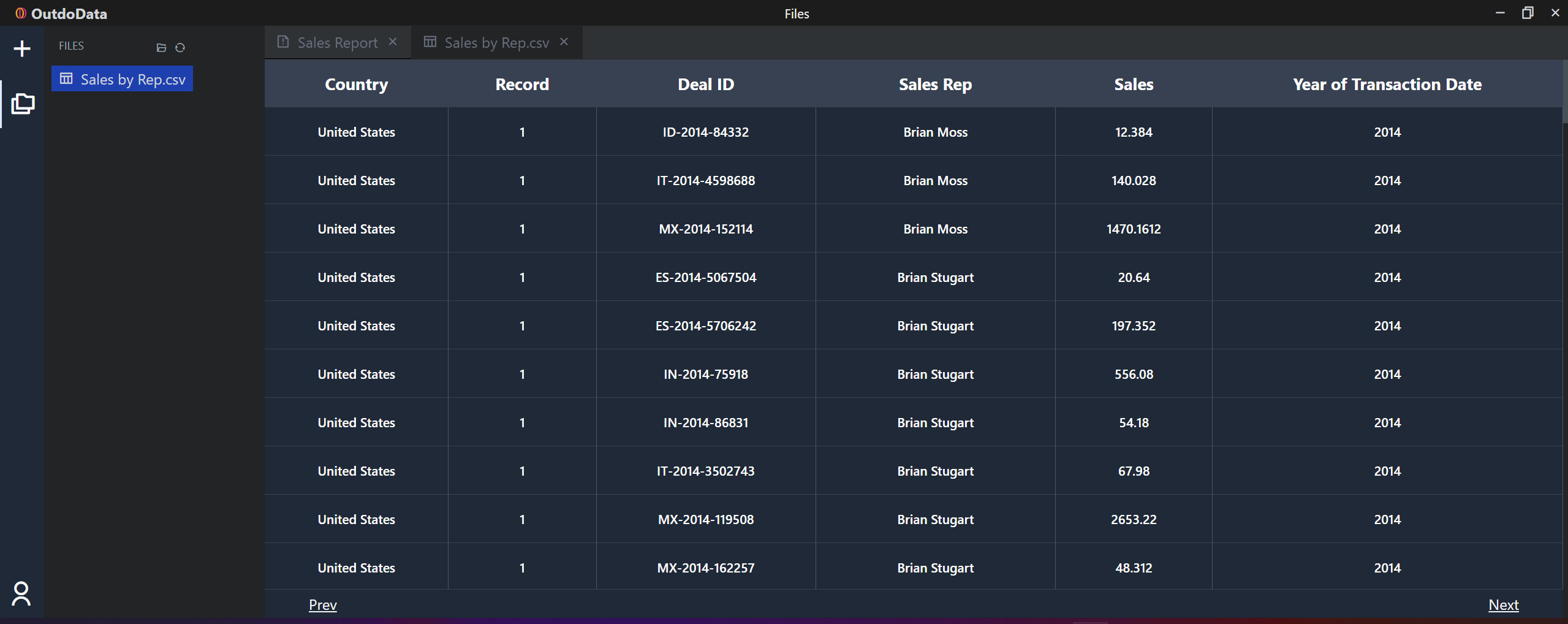Select Sales by Rep.csv in file list
The image size is (1568, 624).
[123, 79]
